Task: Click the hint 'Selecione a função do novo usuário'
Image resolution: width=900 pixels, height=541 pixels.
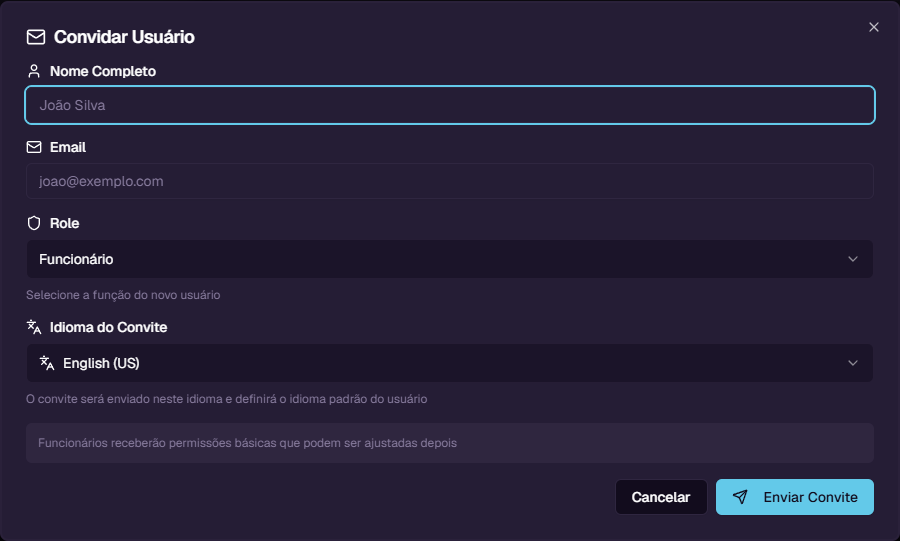Action: point(123,295)
